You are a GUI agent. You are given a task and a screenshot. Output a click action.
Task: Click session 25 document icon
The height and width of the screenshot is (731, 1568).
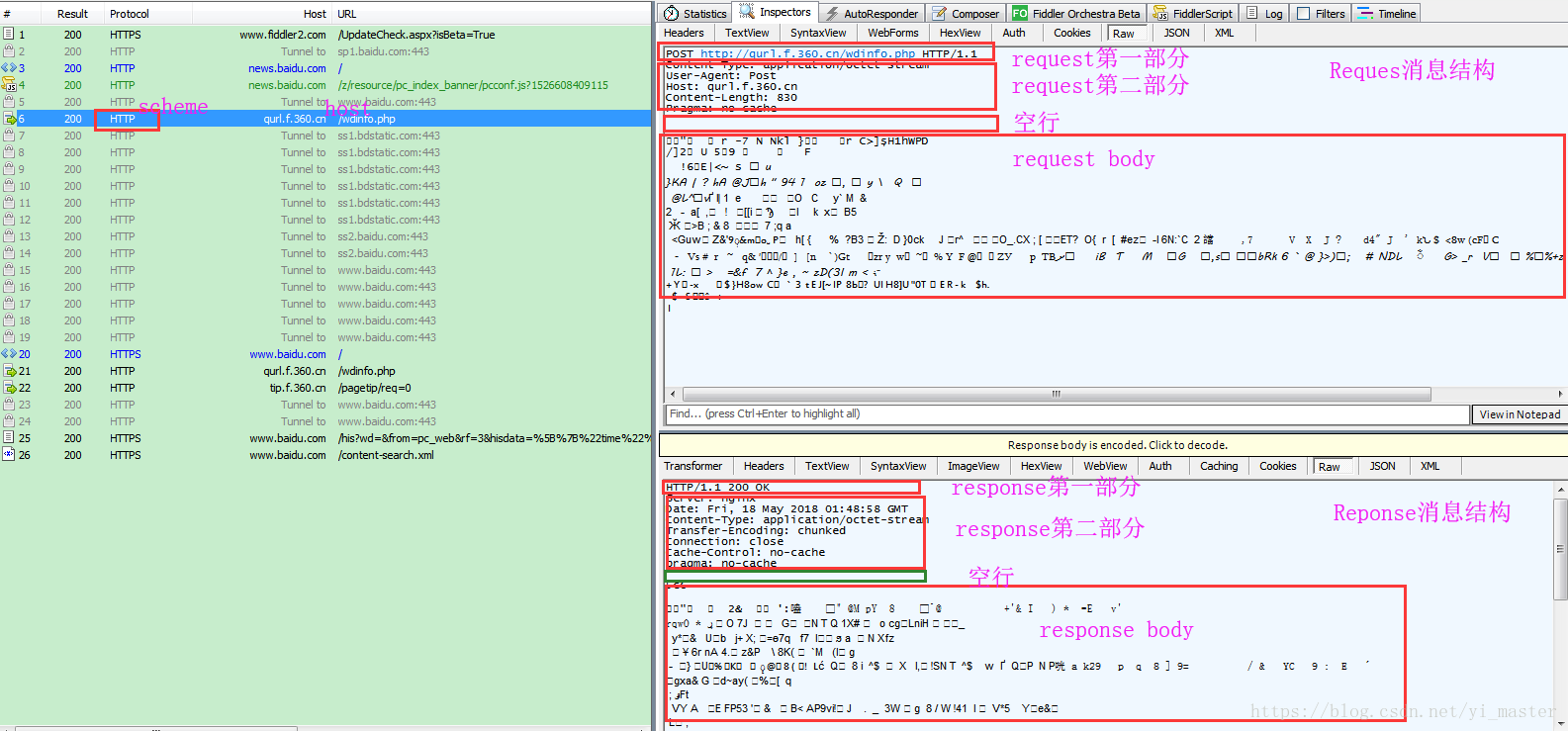pos(9,438)
